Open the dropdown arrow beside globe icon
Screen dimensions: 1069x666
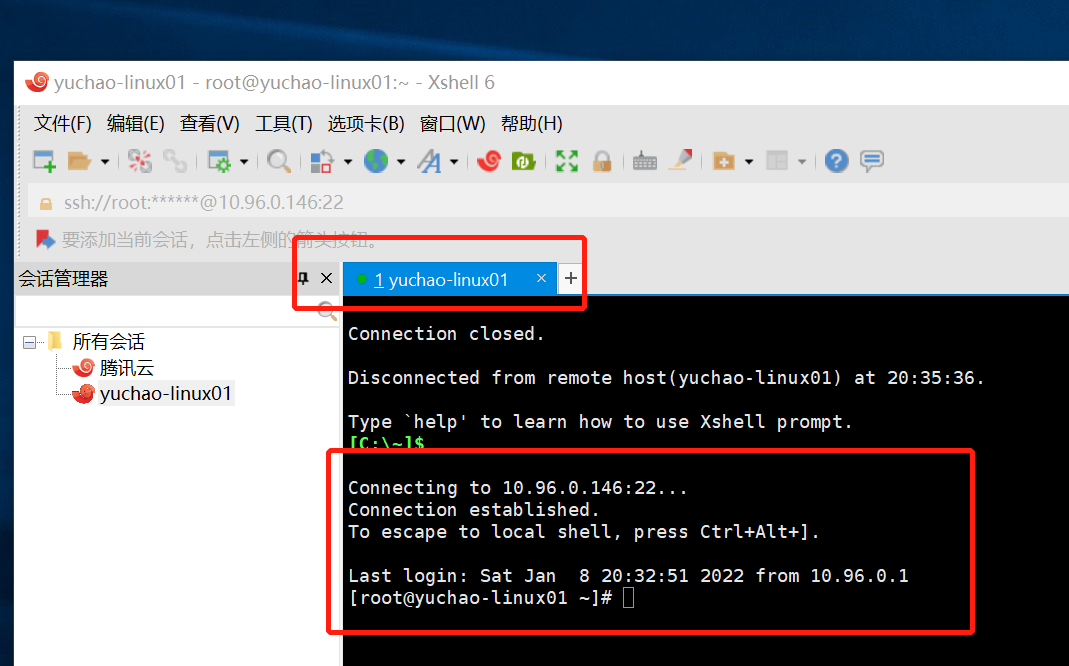click(401, 161)
